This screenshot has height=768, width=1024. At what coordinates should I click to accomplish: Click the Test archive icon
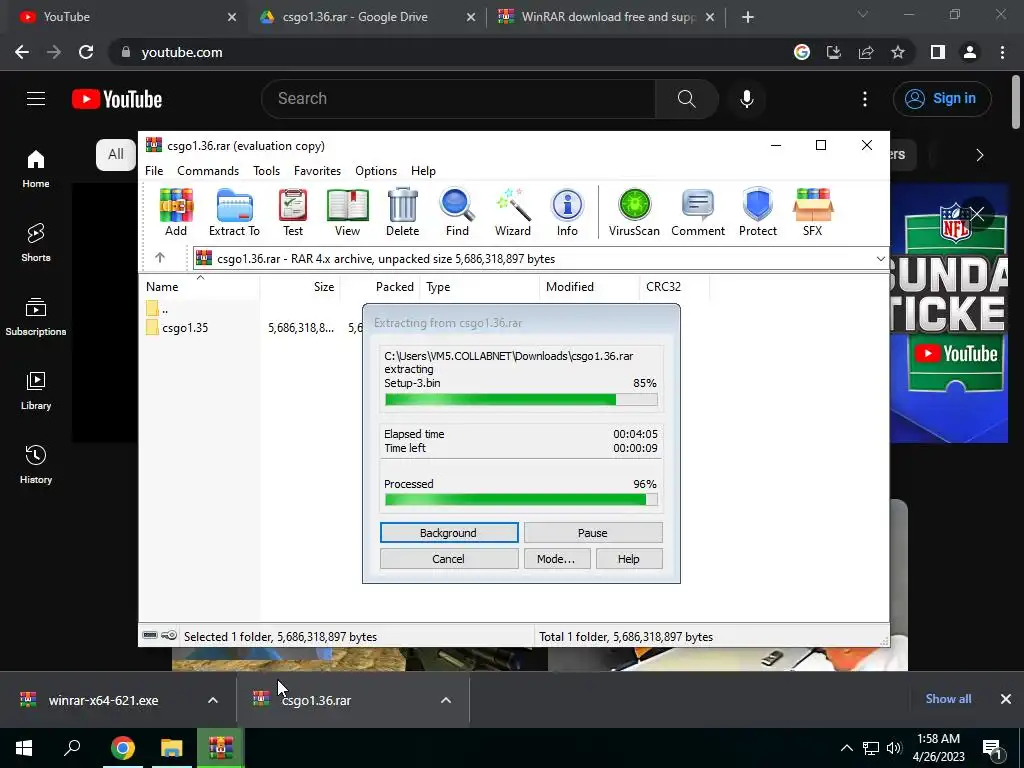[293, 212]
